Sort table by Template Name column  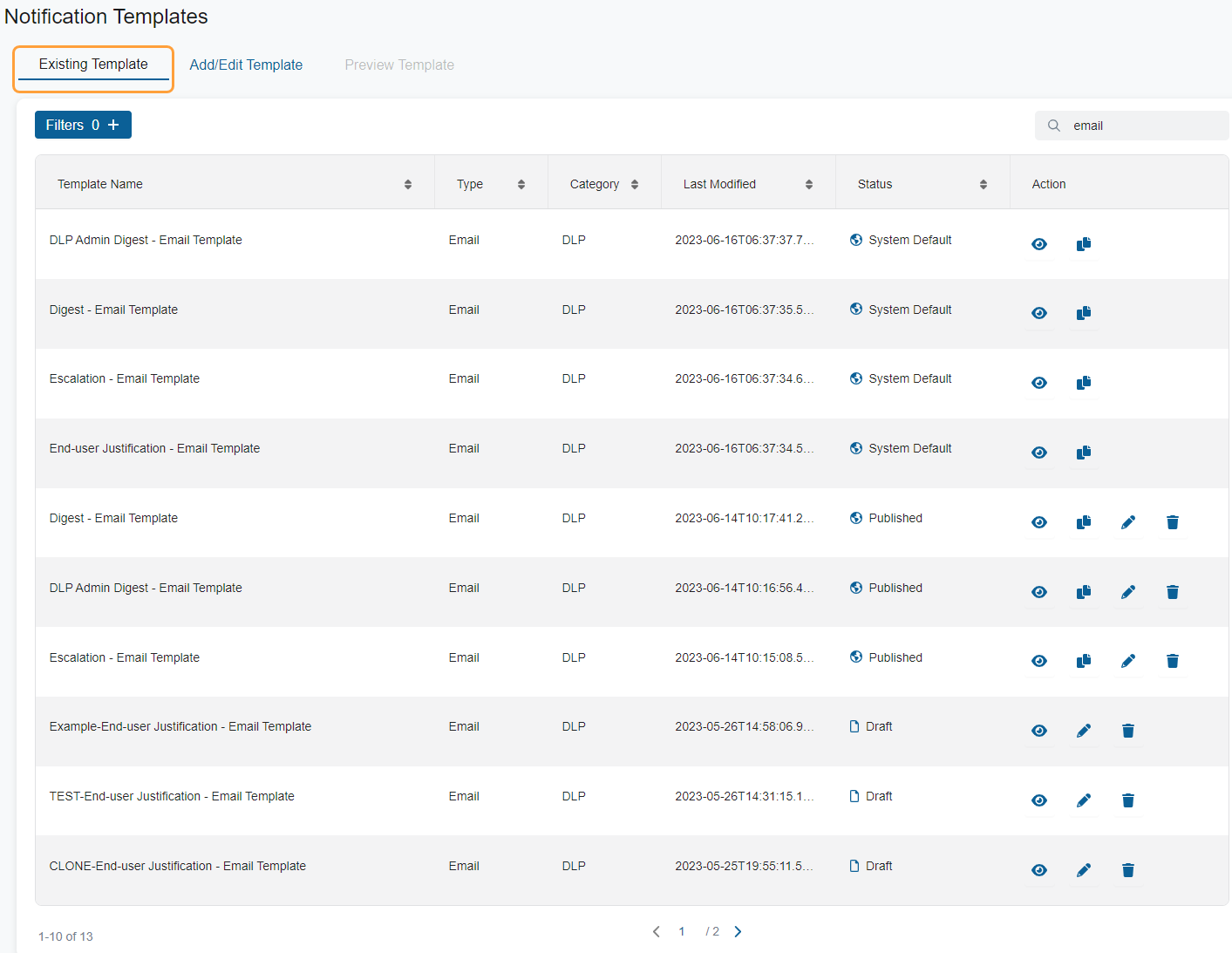coord(408,184)
